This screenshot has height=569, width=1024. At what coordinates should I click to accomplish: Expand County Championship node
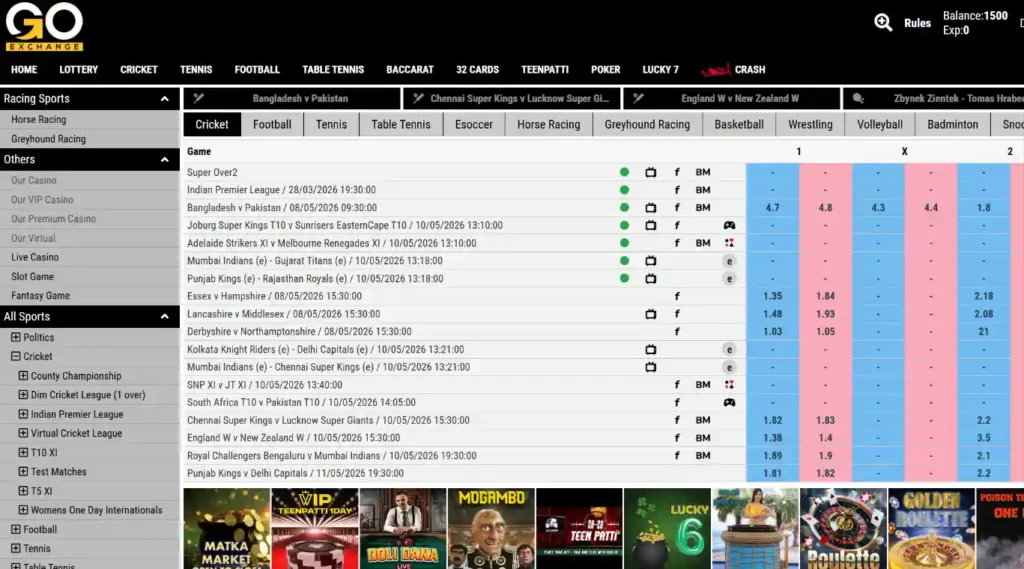coord(23,376)
